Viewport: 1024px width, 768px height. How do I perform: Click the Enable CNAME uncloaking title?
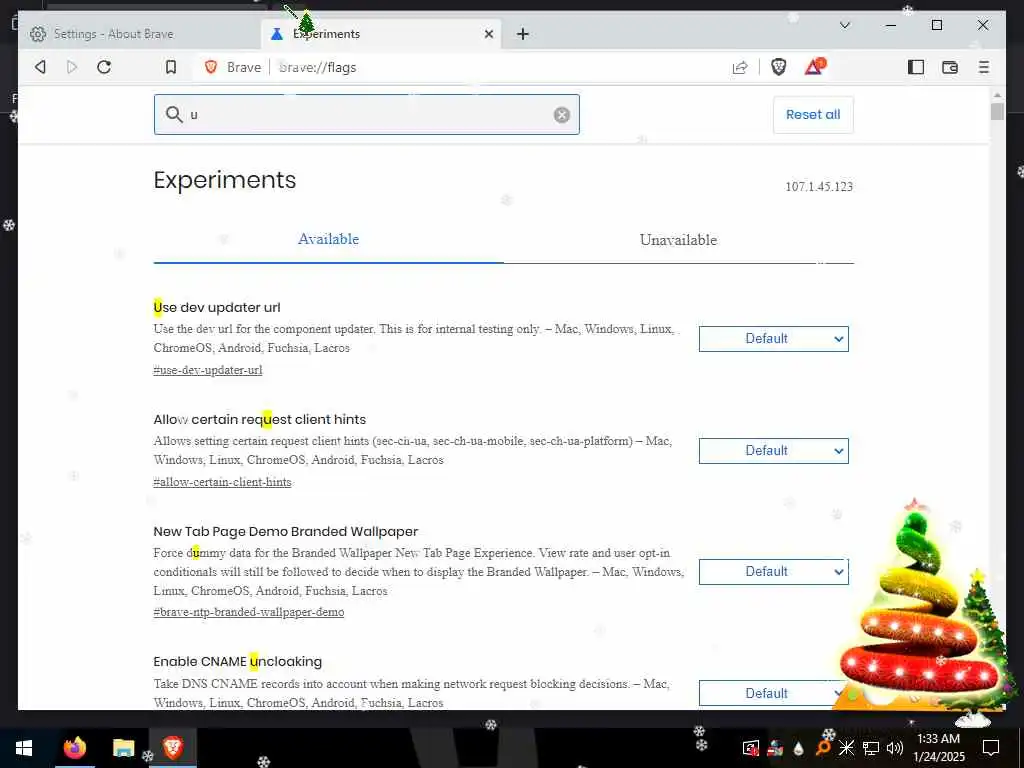pos(238,662)
